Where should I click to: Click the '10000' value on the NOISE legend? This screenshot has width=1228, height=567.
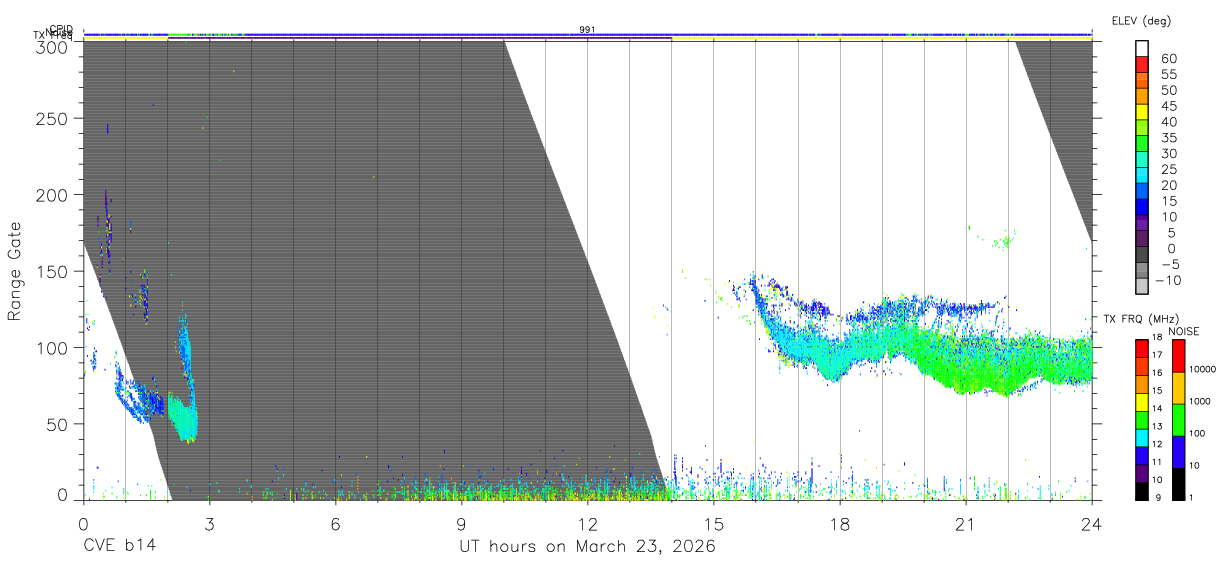point(1202,369)
